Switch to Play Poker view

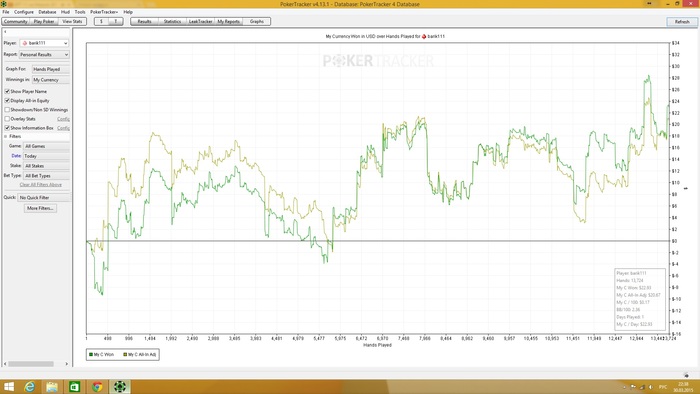pos(44,21)
